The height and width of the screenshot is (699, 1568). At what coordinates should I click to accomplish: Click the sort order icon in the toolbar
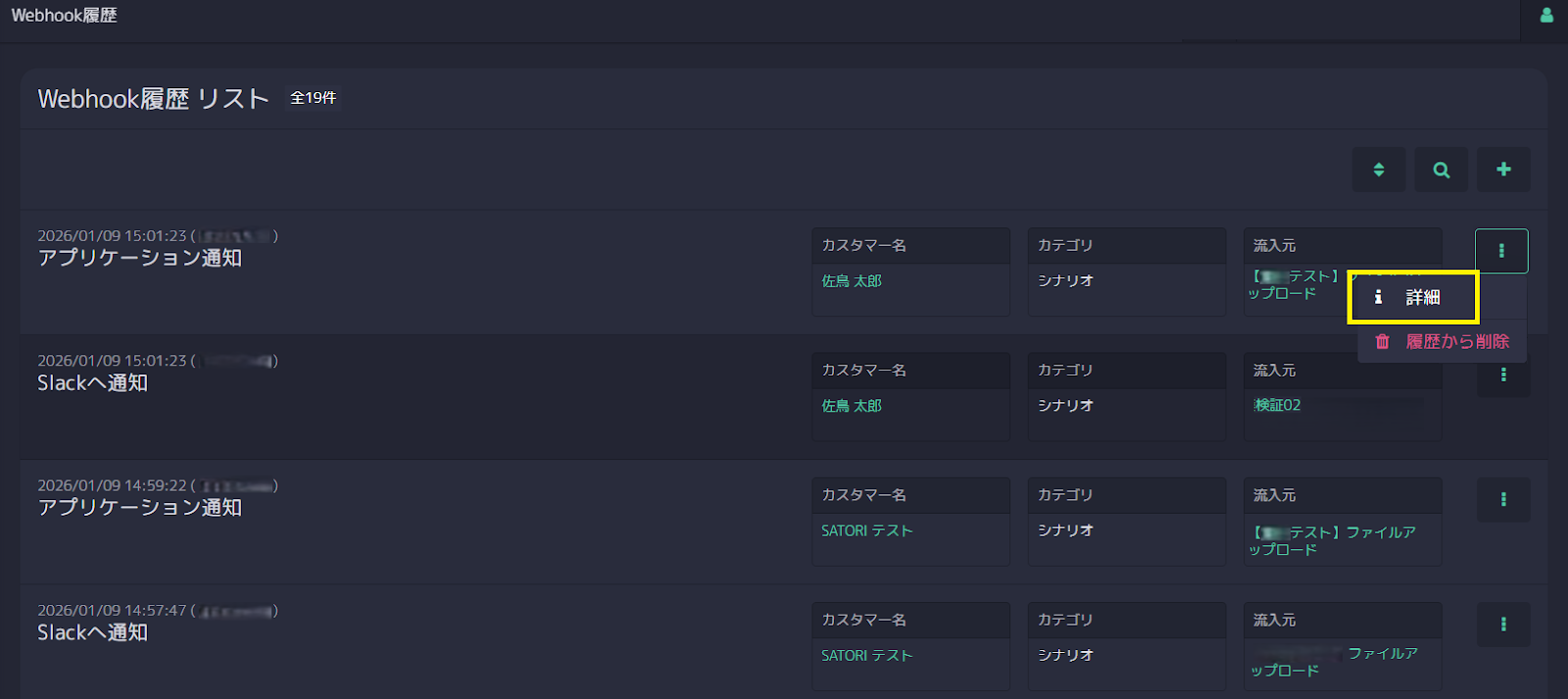(1379, 169)
